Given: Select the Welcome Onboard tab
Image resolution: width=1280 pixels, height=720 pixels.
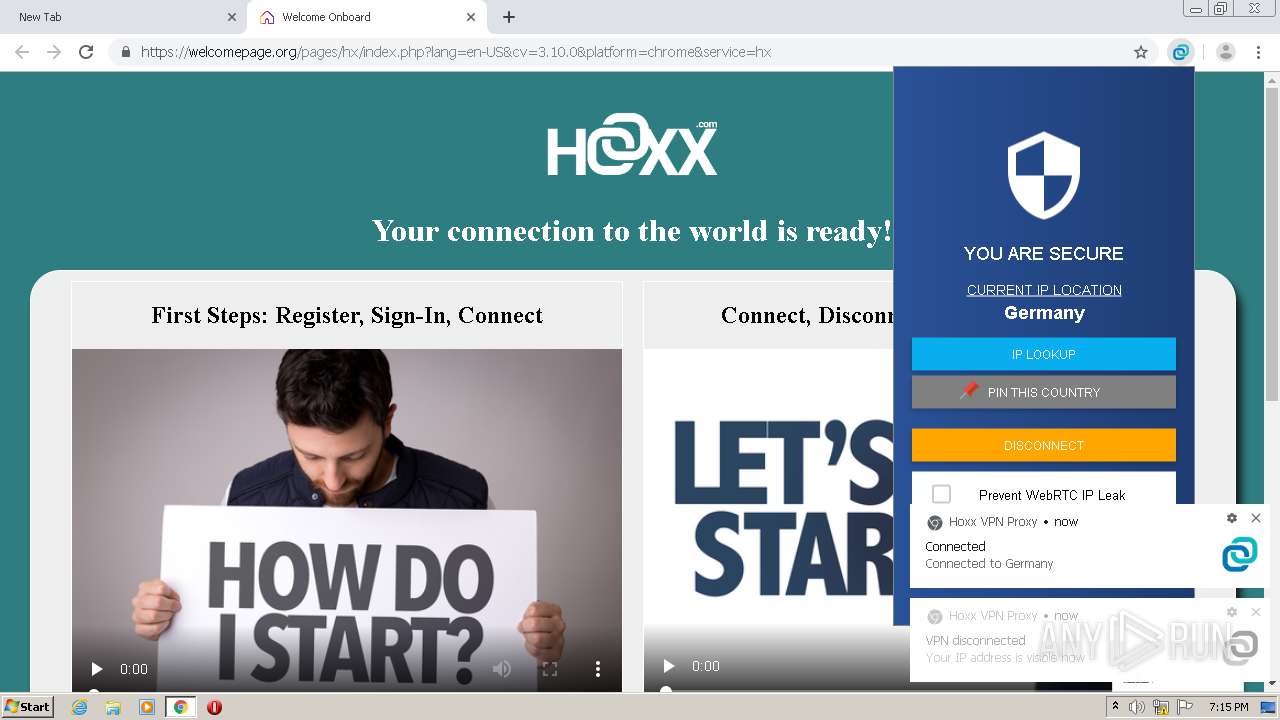Looking at the screenshot, I should click(365, 17).
